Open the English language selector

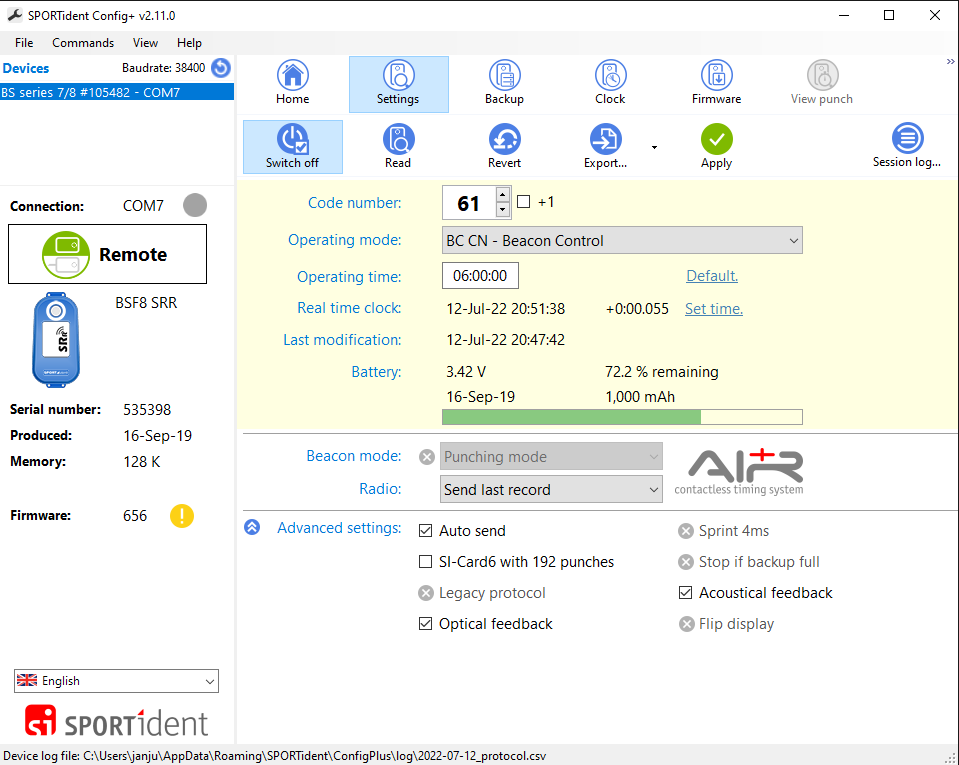coord(116,681)
